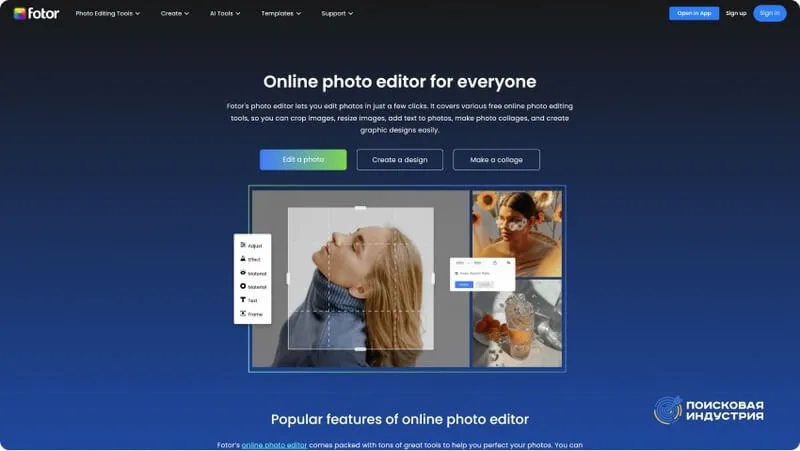Open the Templates menu
Screen dimensions: 800x451
[282, 14]
